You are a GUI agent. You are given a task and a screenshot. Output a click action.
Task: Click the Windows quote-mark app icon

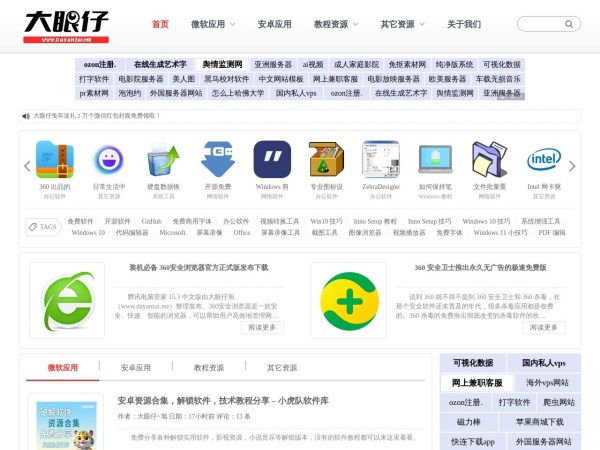coord(271,160)
